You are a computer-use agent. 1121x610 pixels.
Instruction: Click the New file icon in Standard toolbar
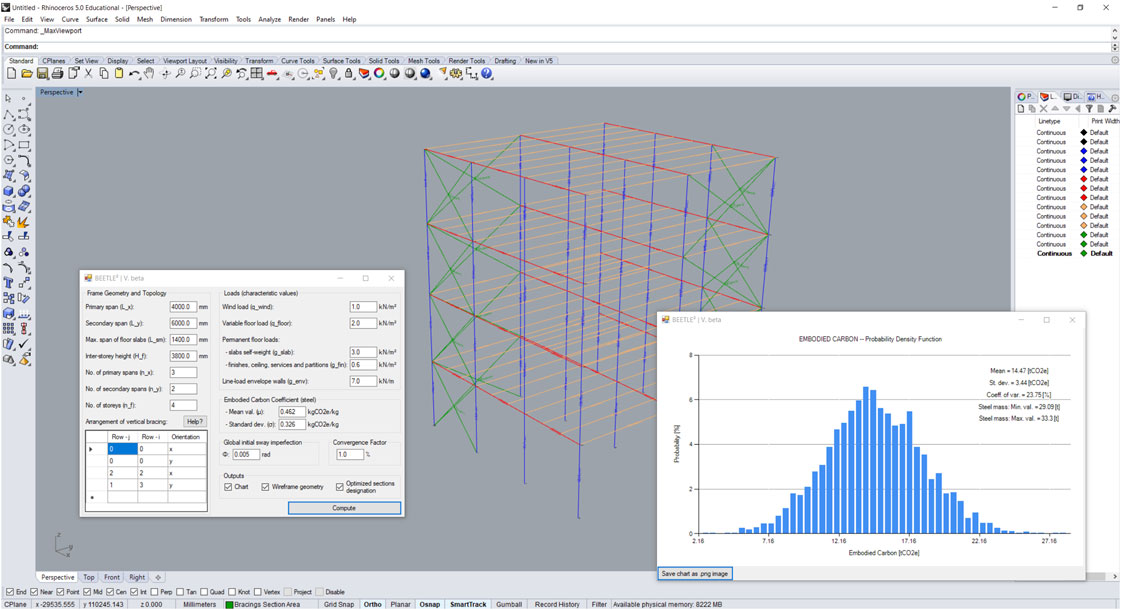coord(11,74)
